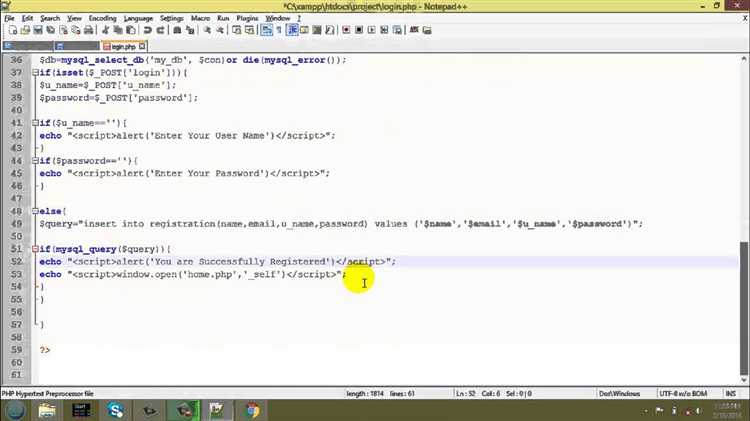
Task: Click the scrollbar up arrow
Action: 744,59
